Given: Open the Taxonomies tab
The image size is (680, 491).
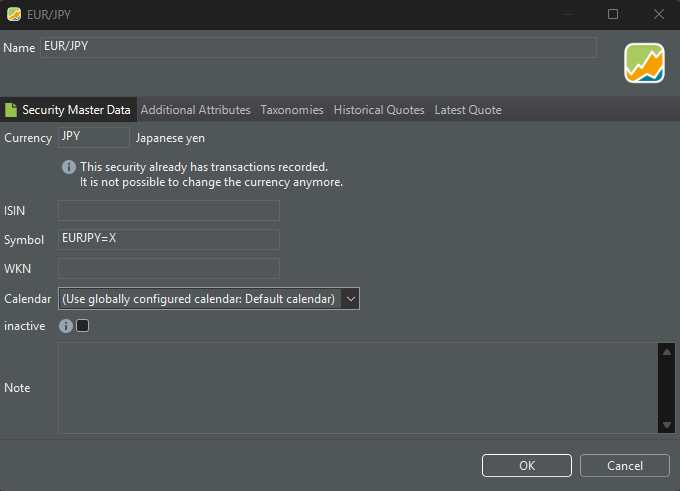Looking at the screenshot, I should pos(292,110).
